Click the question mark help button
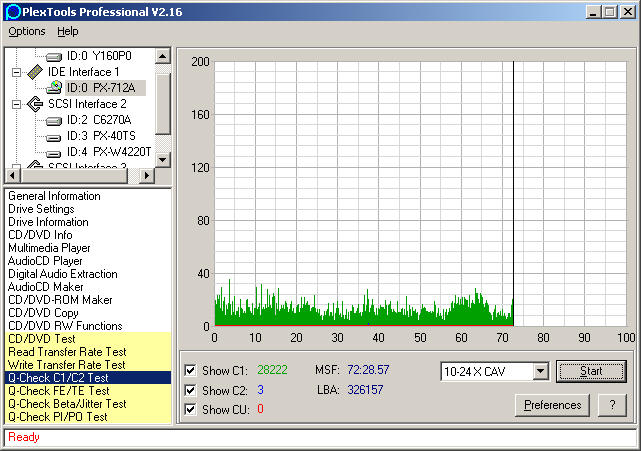 point(612,405)
